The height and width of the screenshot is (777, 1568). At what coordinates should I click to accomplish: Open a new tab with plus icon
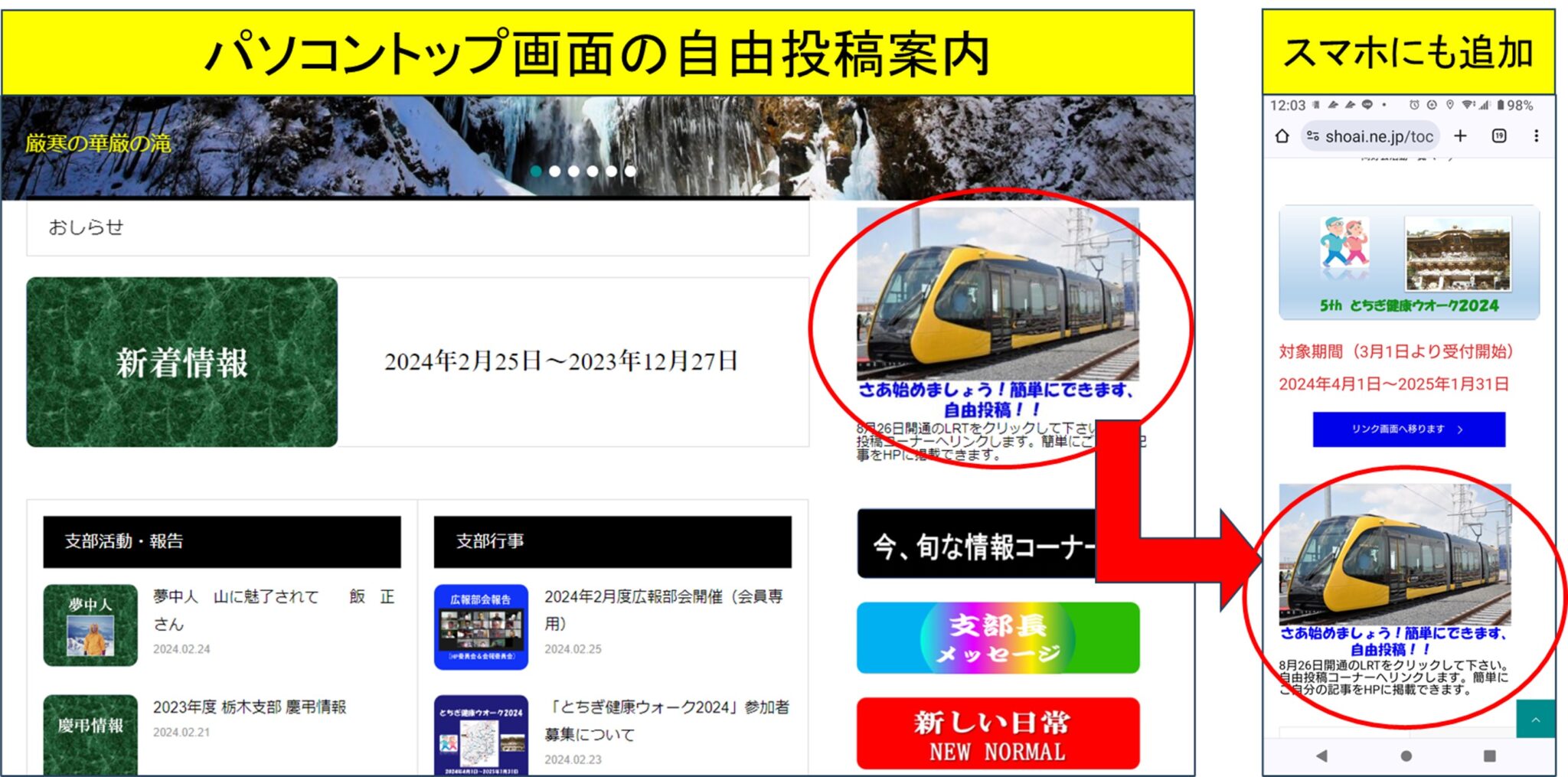tap(1460, 135)
